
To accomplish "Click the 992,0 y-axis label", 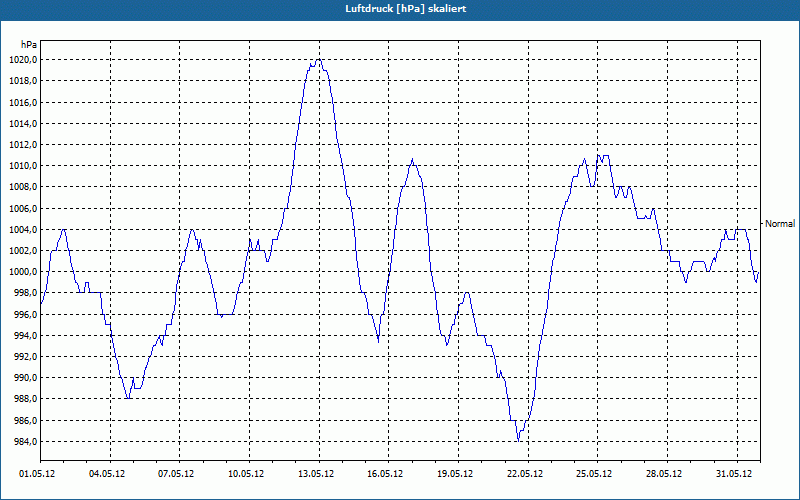I will coord(24,357).
